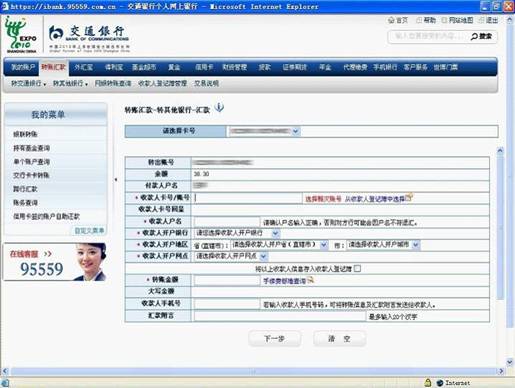Click the Expo 2010 logo

point(21,35)
